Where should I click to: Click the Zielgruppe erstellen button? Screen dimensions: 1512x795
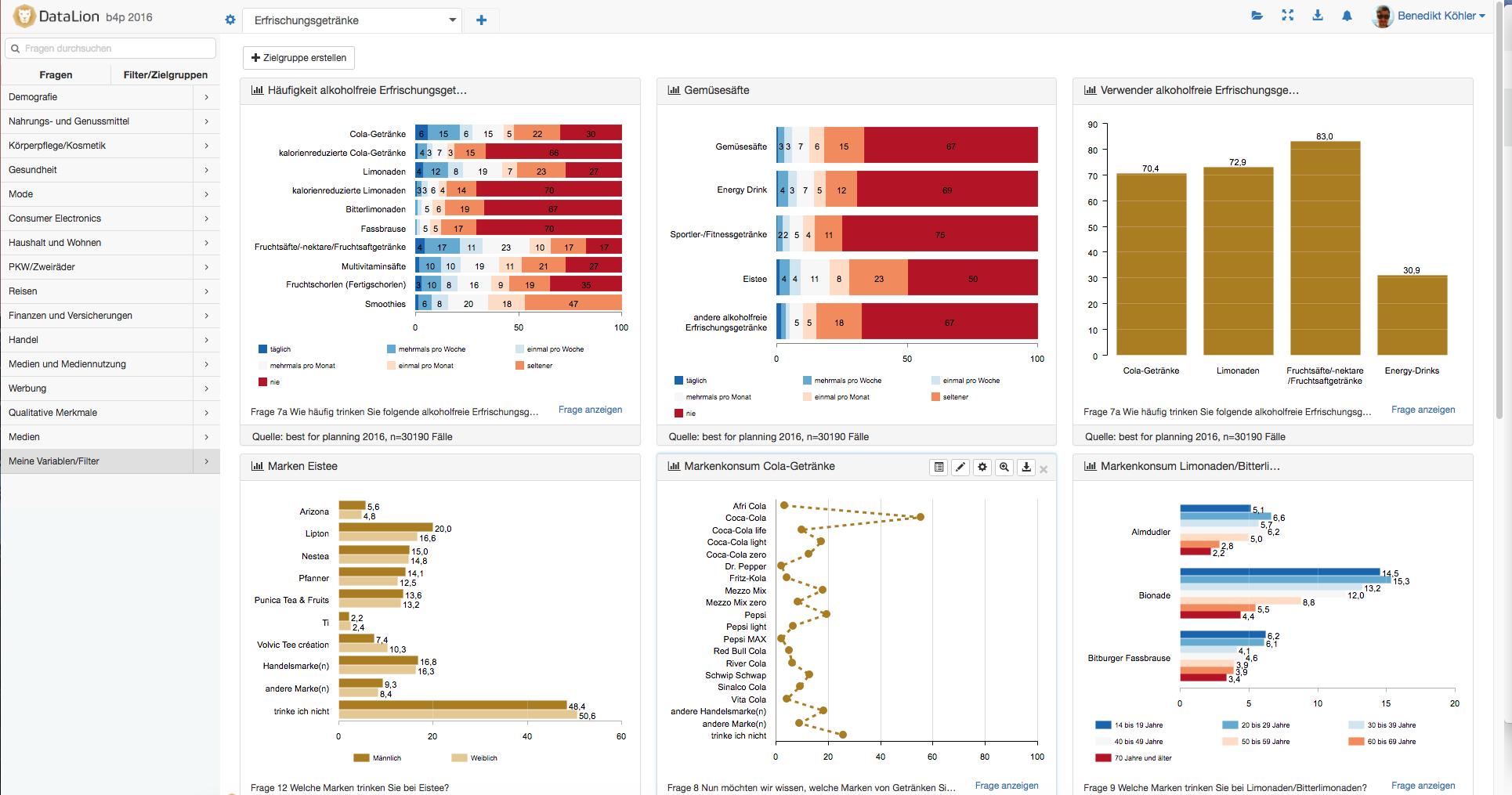[298, 58]
